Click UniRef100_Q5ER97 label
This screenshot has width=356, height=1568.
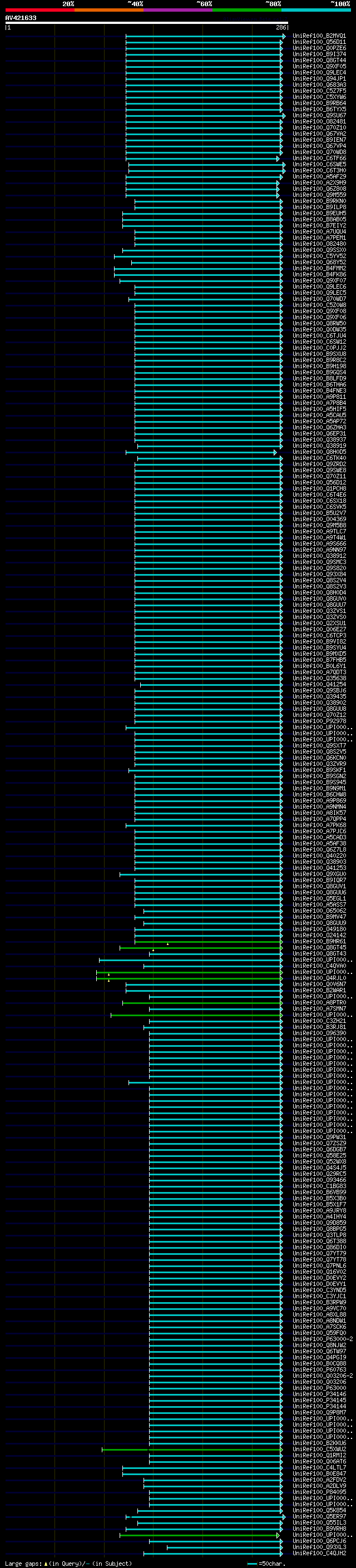click(319, 1516)
